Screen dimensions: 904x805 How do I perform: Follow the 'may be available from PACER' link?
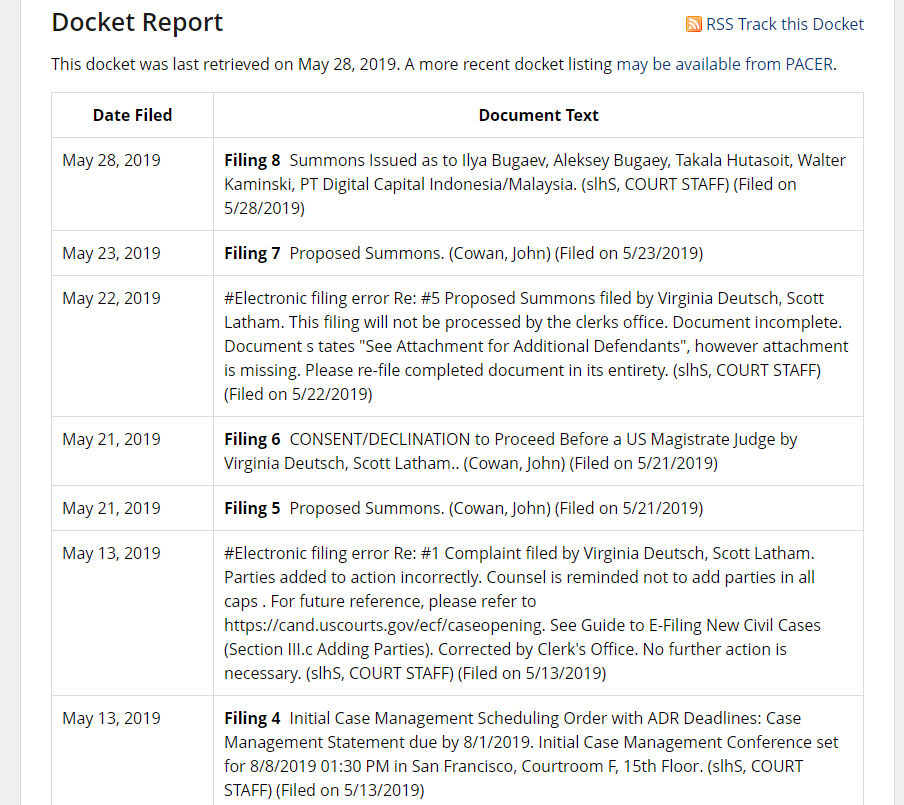tap(724, 64)
